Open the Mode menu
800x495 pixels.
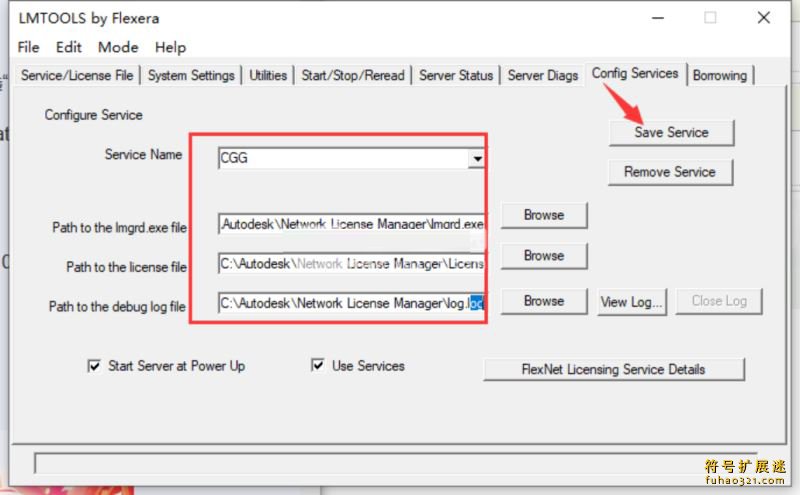coord(118,47)
